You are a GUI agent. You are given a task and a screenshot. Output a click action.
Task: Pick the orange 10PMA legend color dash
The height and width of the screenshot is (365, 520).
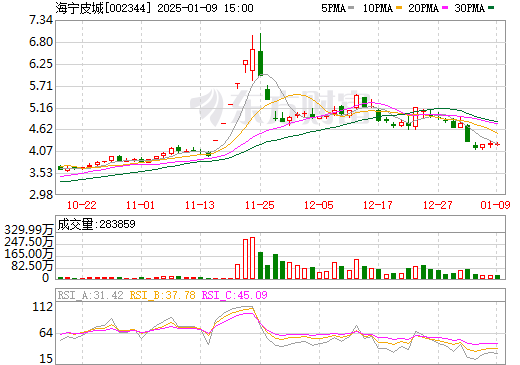pos(399,7)
